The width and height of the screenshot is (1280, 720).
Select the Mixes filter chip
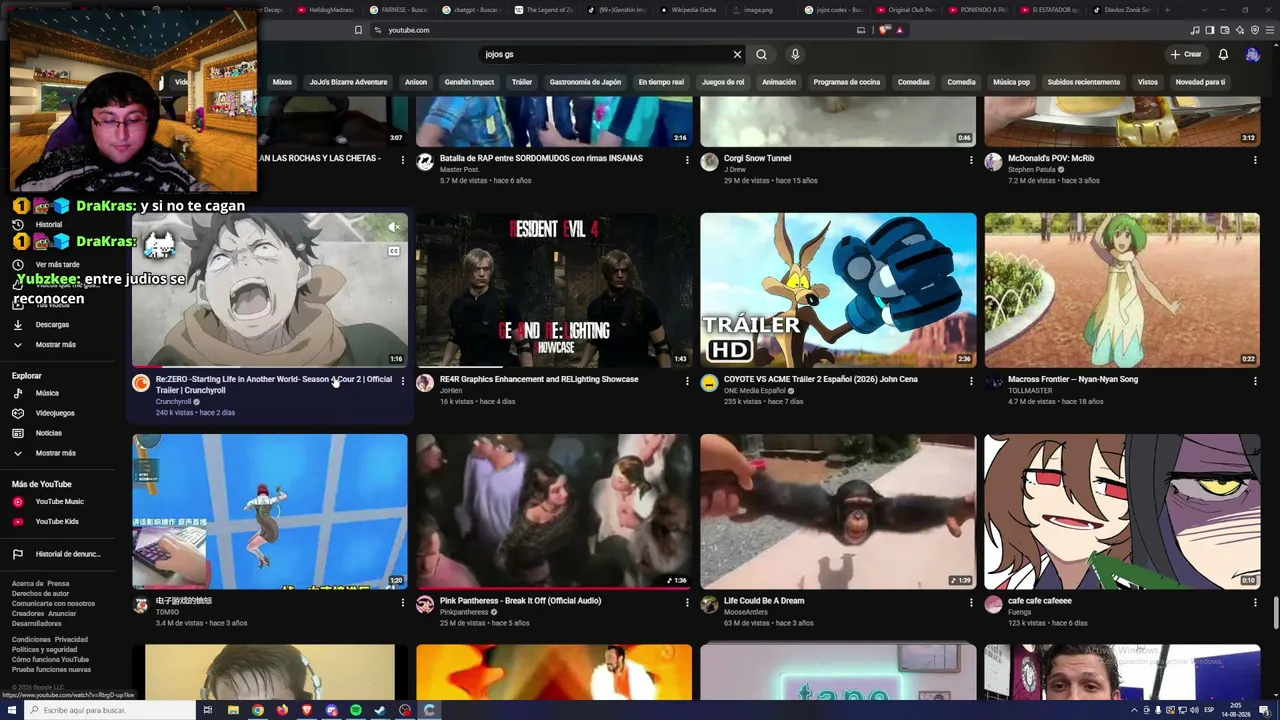pyautogui.click(x=282, y=82)
